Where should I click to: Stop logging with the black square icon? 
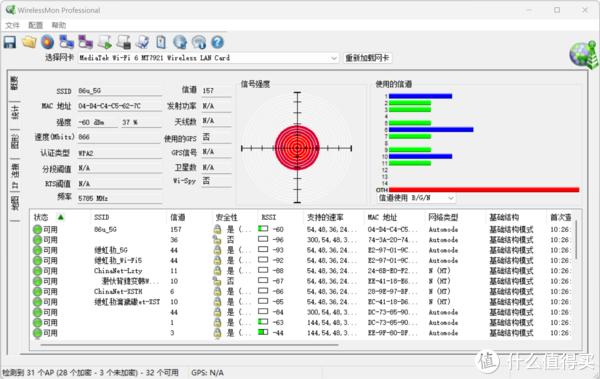coord(124,42)
